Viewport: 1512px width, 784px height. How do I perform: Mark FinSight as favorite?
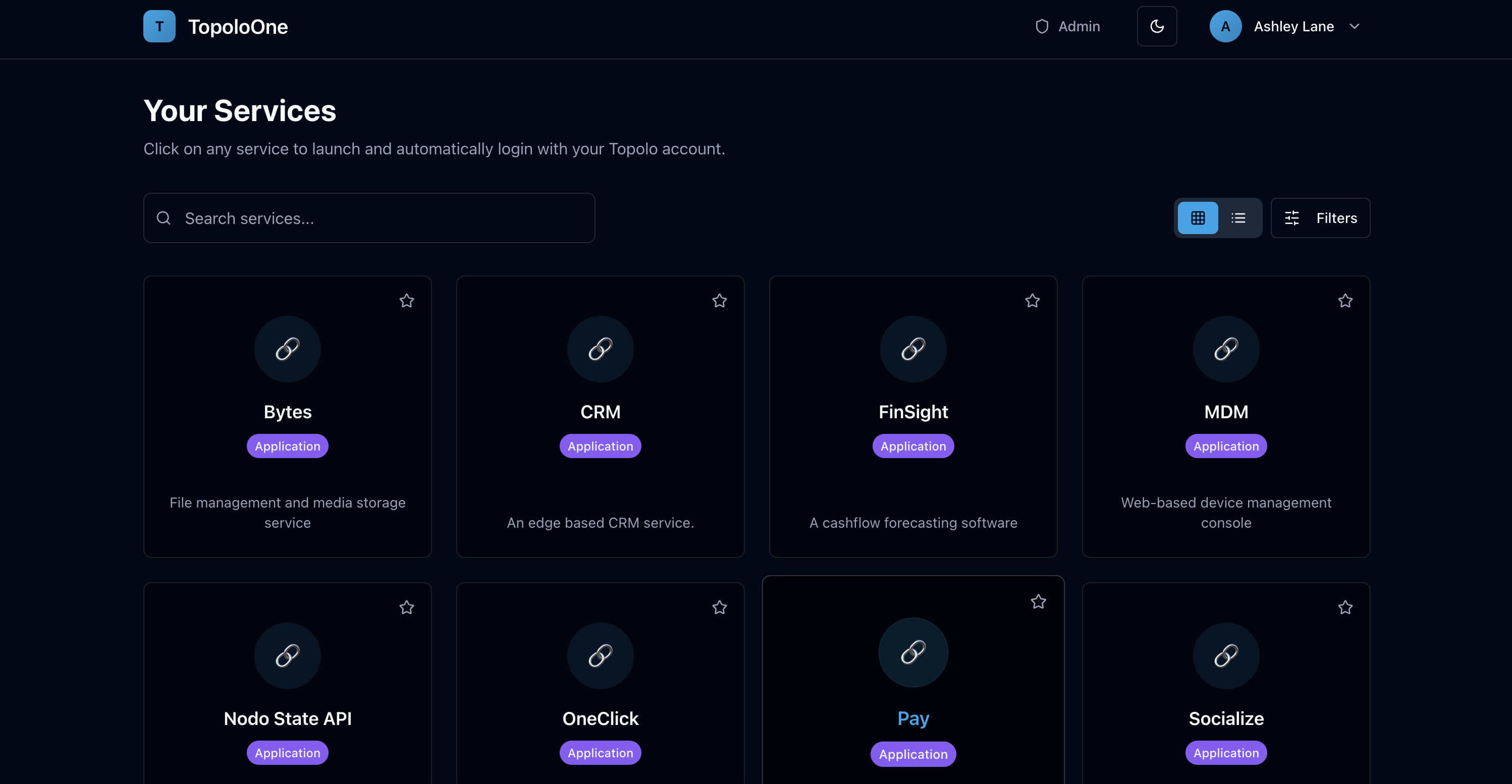click(1033, 301)
